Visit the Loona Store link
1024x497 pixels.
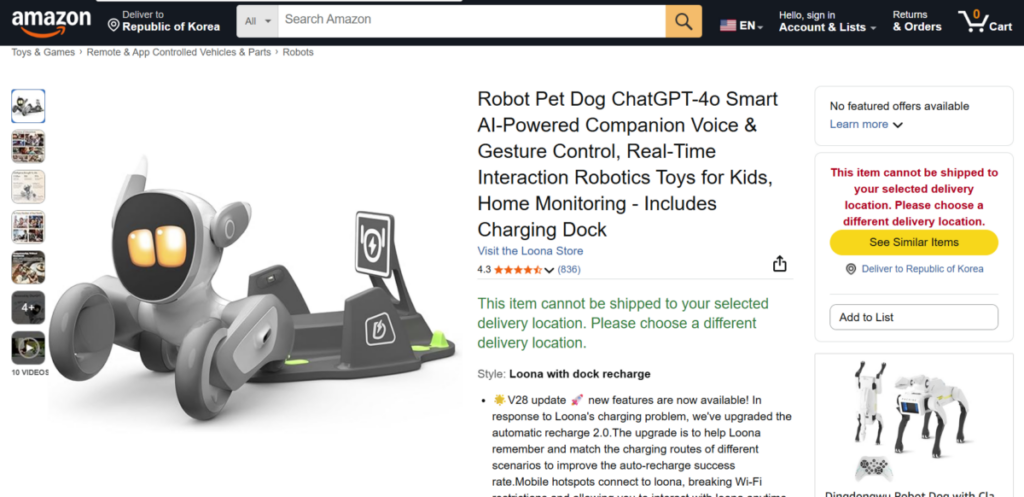point(530,251)
